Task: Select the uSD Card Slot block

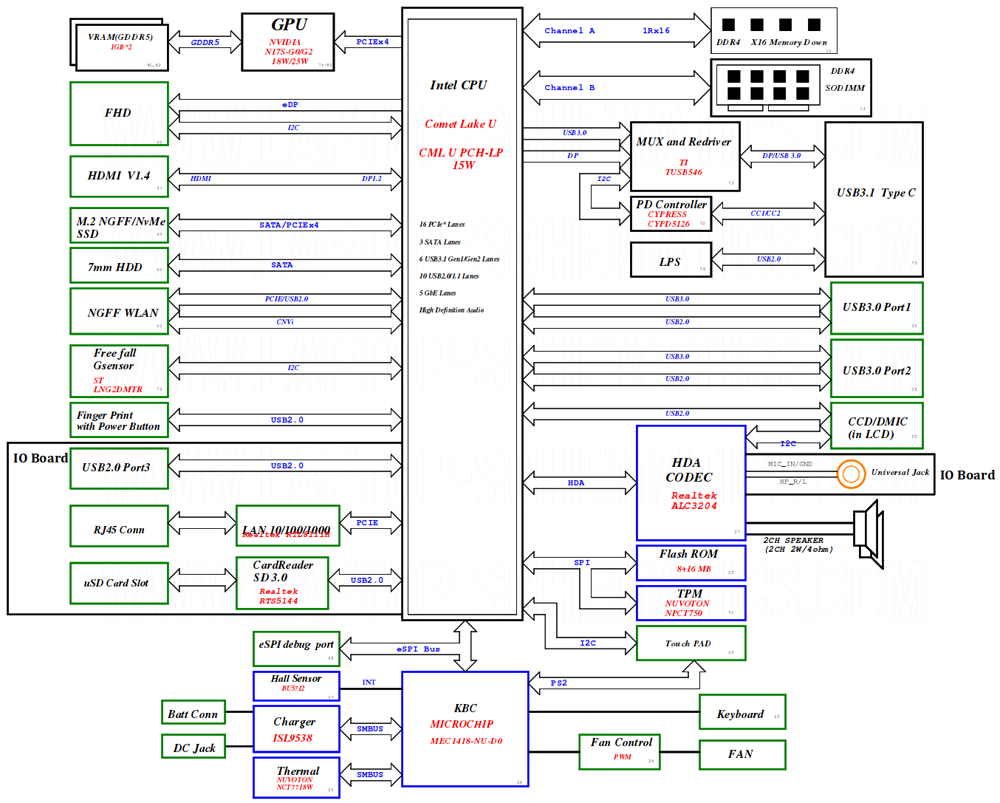Action: 119,583
